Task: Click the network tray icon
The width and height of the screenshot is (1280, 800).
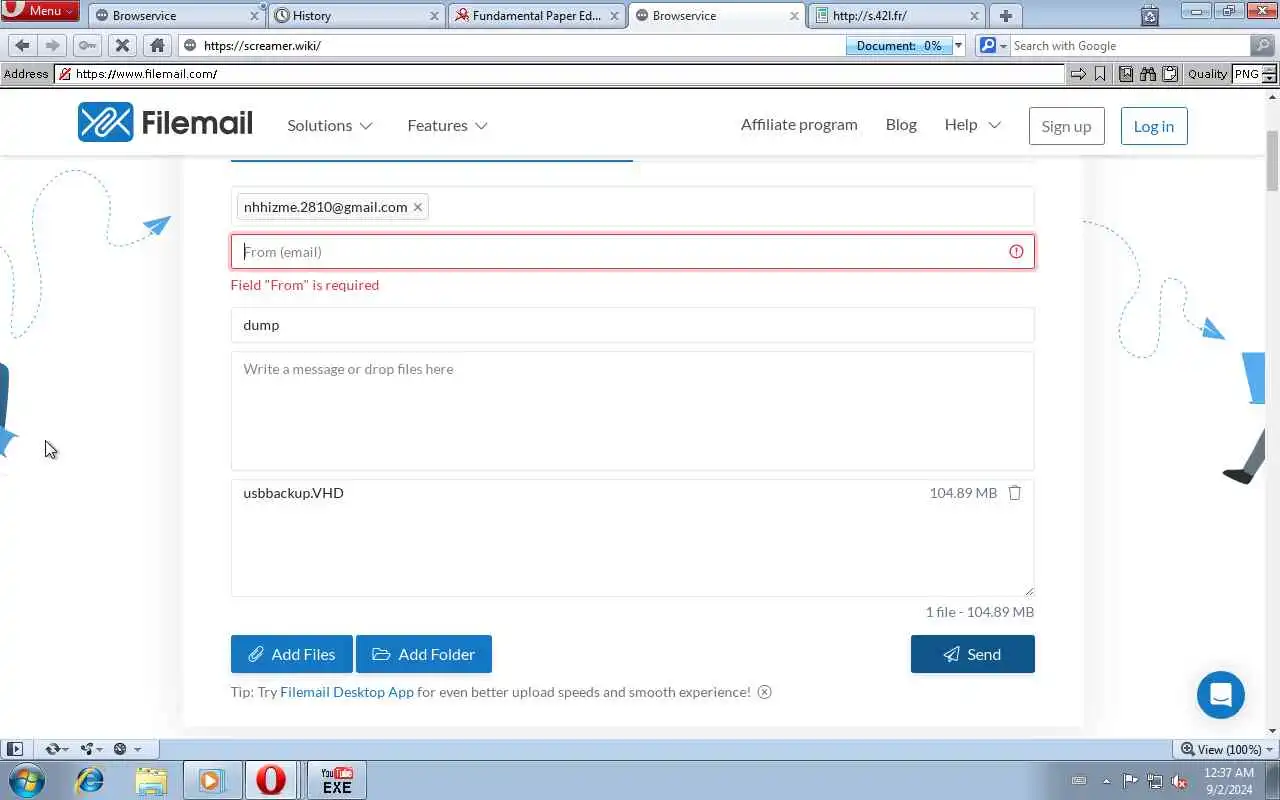Action: pos(1155,781)
